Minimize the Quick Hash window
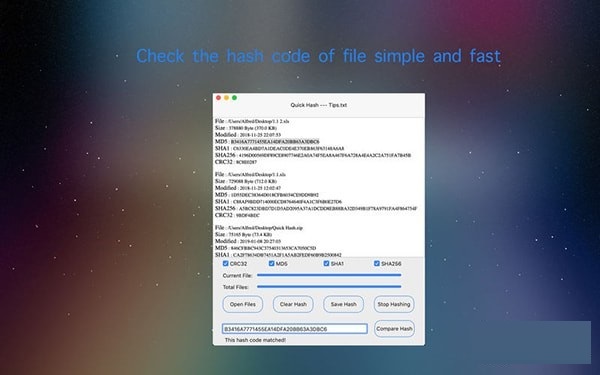600x375 pixels. tap(227, 98)
